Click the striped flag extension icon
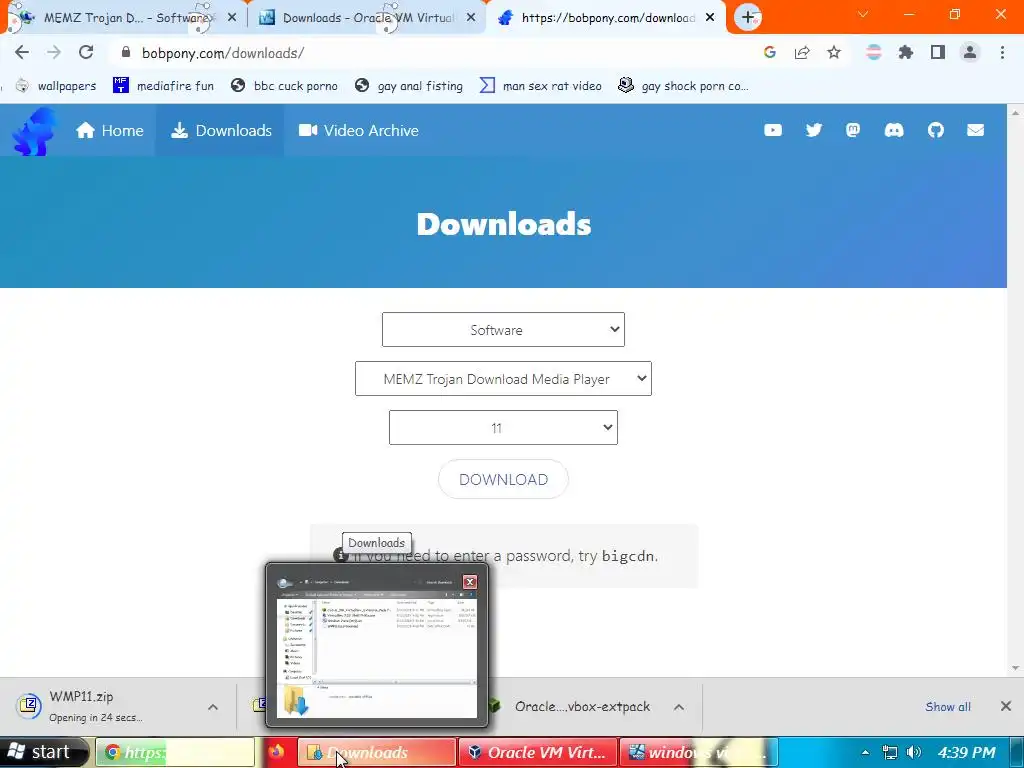The image size is (1024, 768). click(x=874, y=52)
